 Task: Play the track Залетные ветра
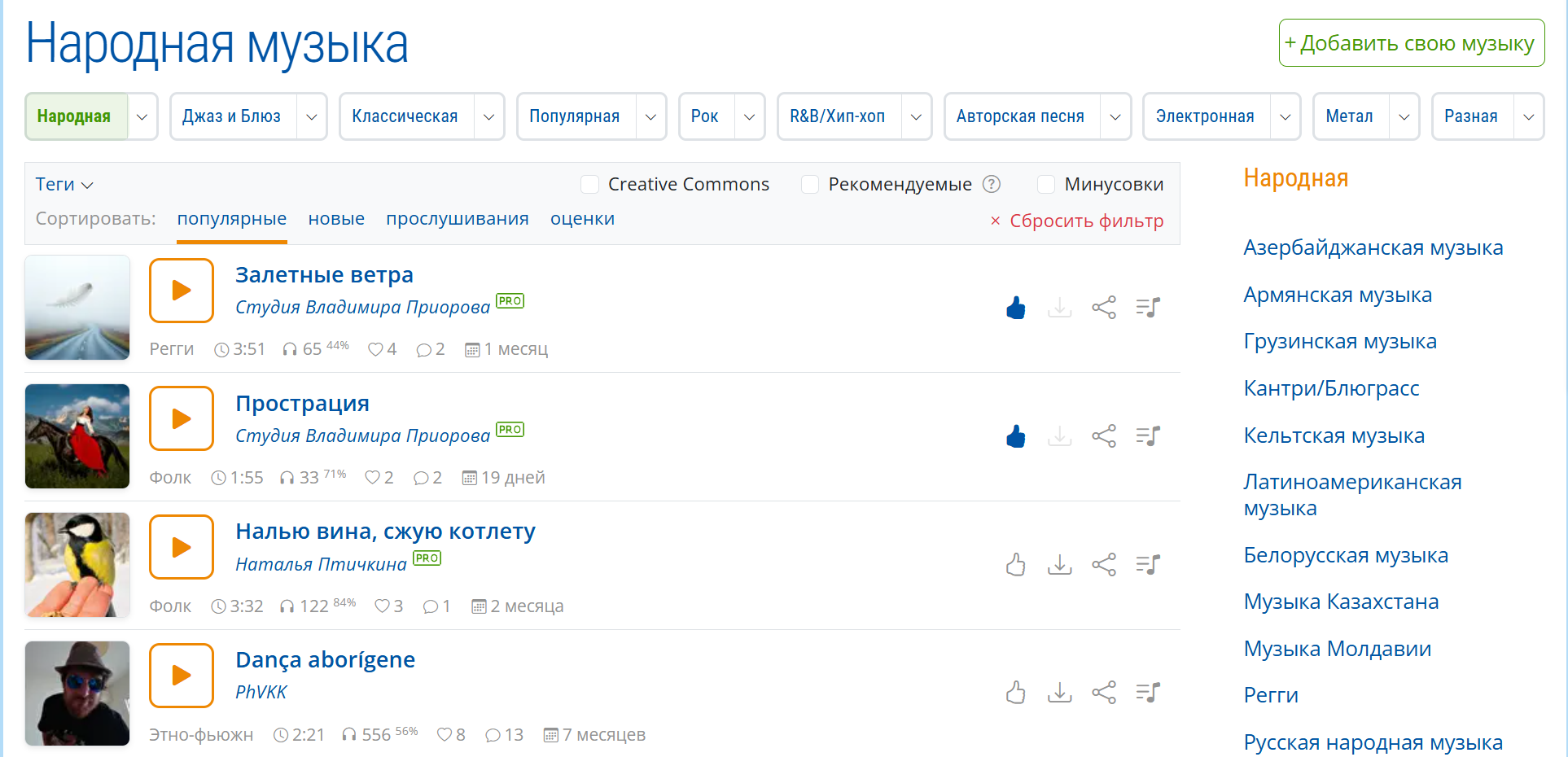click(x=182, y=291)
